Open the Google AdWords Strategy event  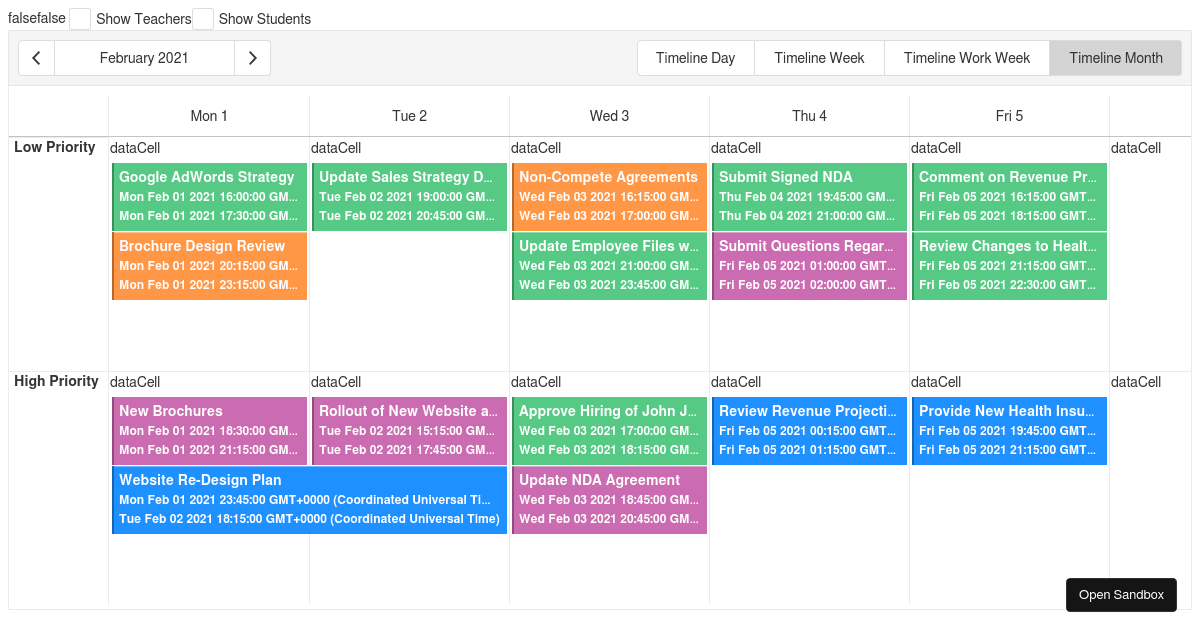pos(208,196)
